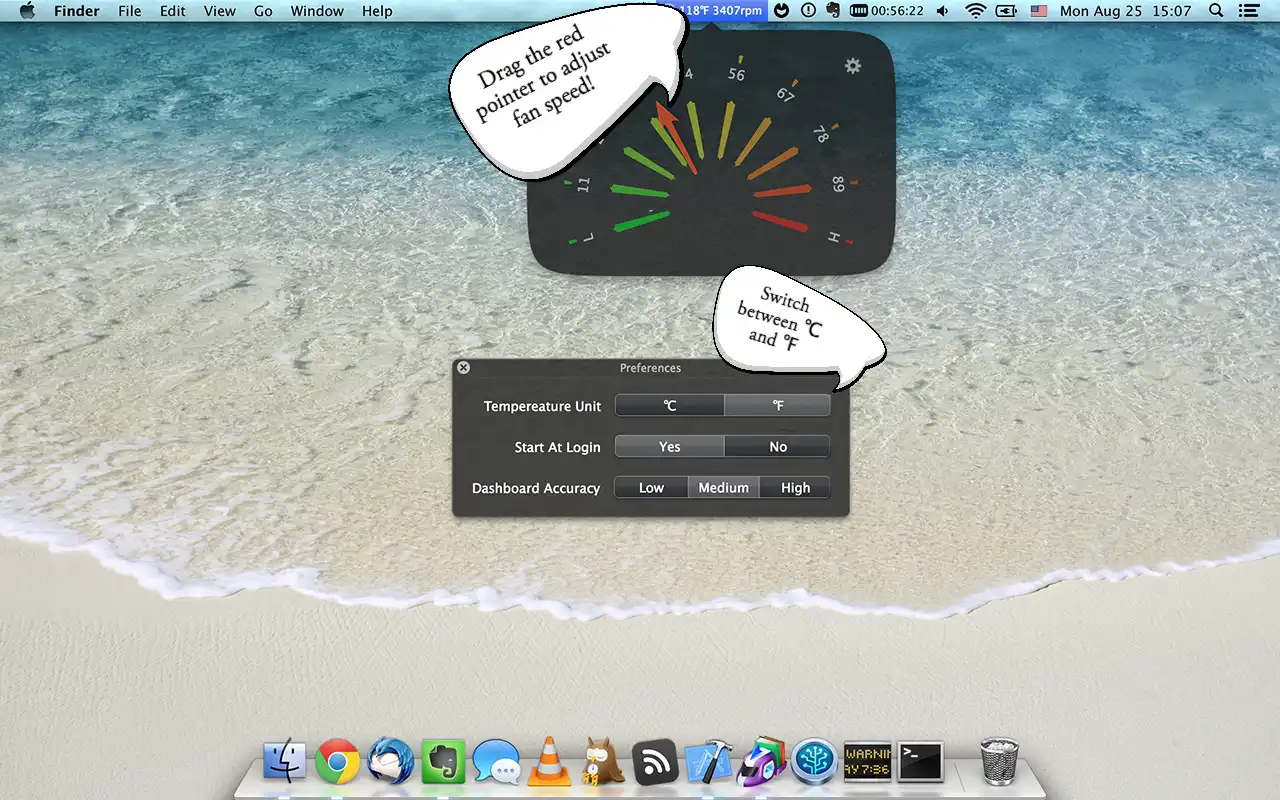The width and height of the screenshot is (1280, 800).
Task: Click the "Tempereature Unit" label
Action: pyautogui.click(x=543, y=406)
